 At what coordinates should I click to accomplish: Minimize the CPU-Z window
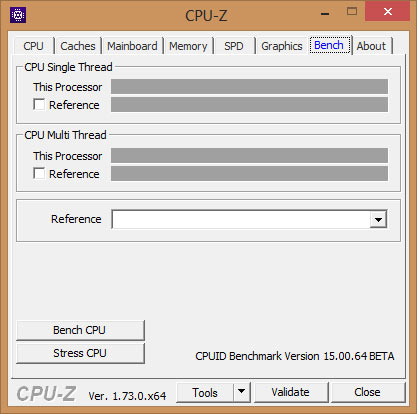[325, 13]
